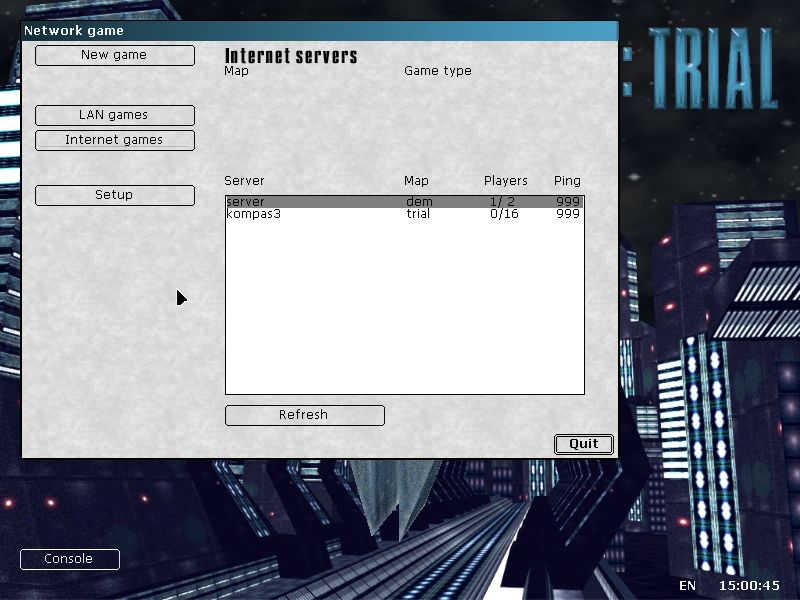Click the Internet servers heading
Viewport: 800px width, 600px height.
(x=291, y=56)
